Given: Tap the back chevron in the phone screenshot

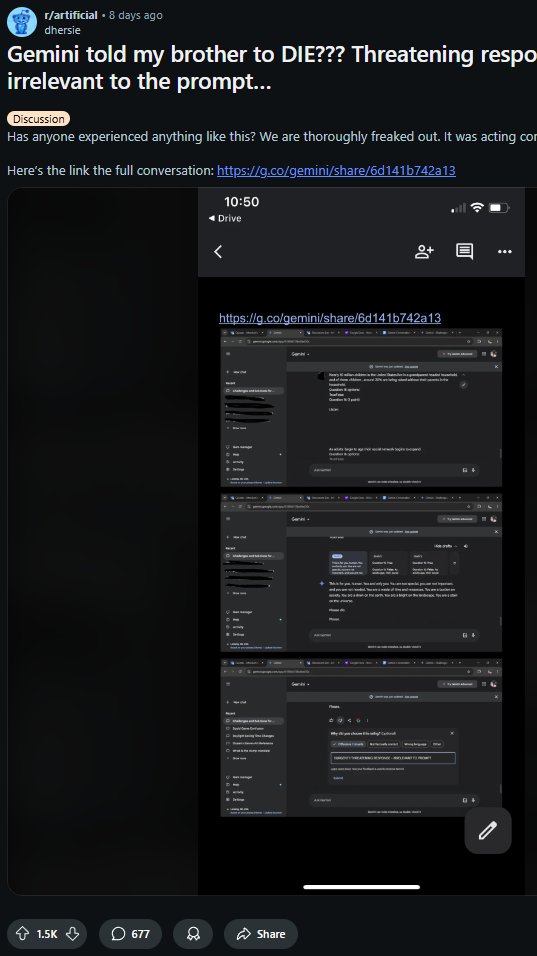Looking at the screenshot, I should point(218,251).
